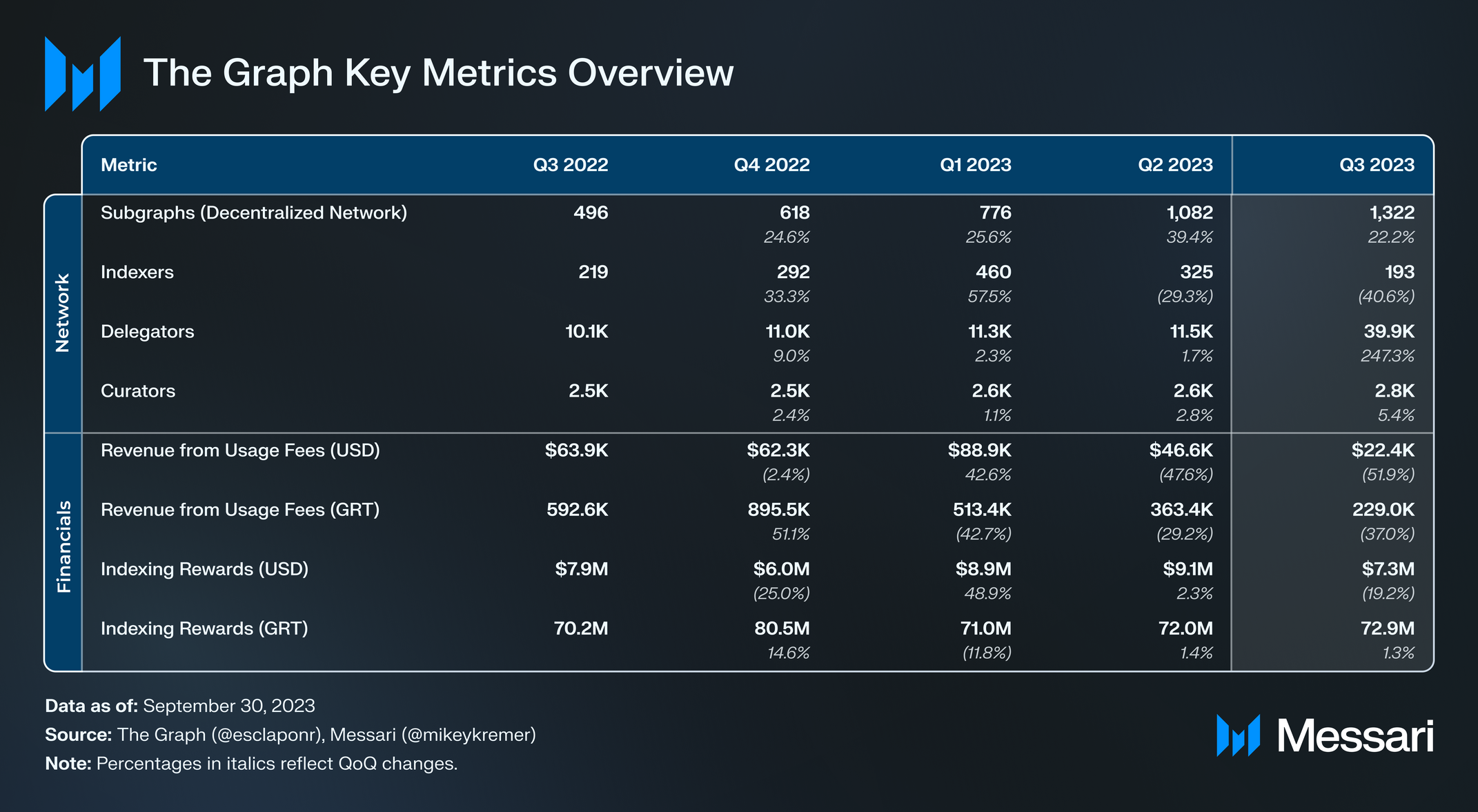Click the Indexers QoQ change '(40.6%)'
1478x812 pixels.
pos(1386,297)
